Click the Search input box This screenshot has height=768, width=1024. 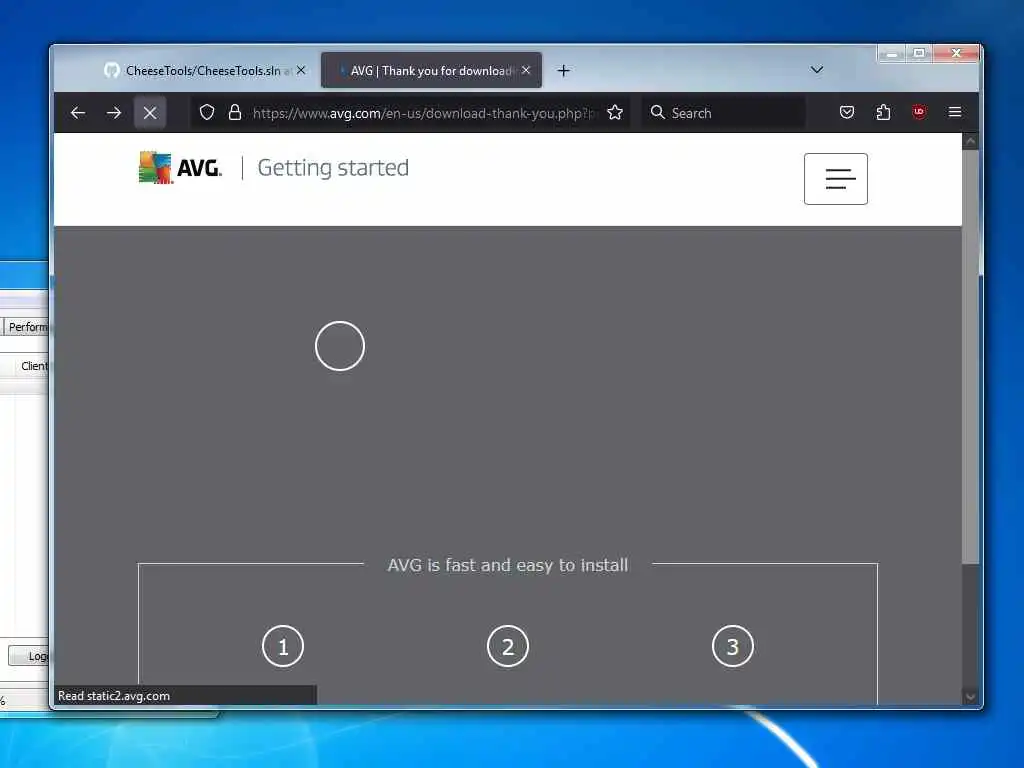click(x=723, y=113)
